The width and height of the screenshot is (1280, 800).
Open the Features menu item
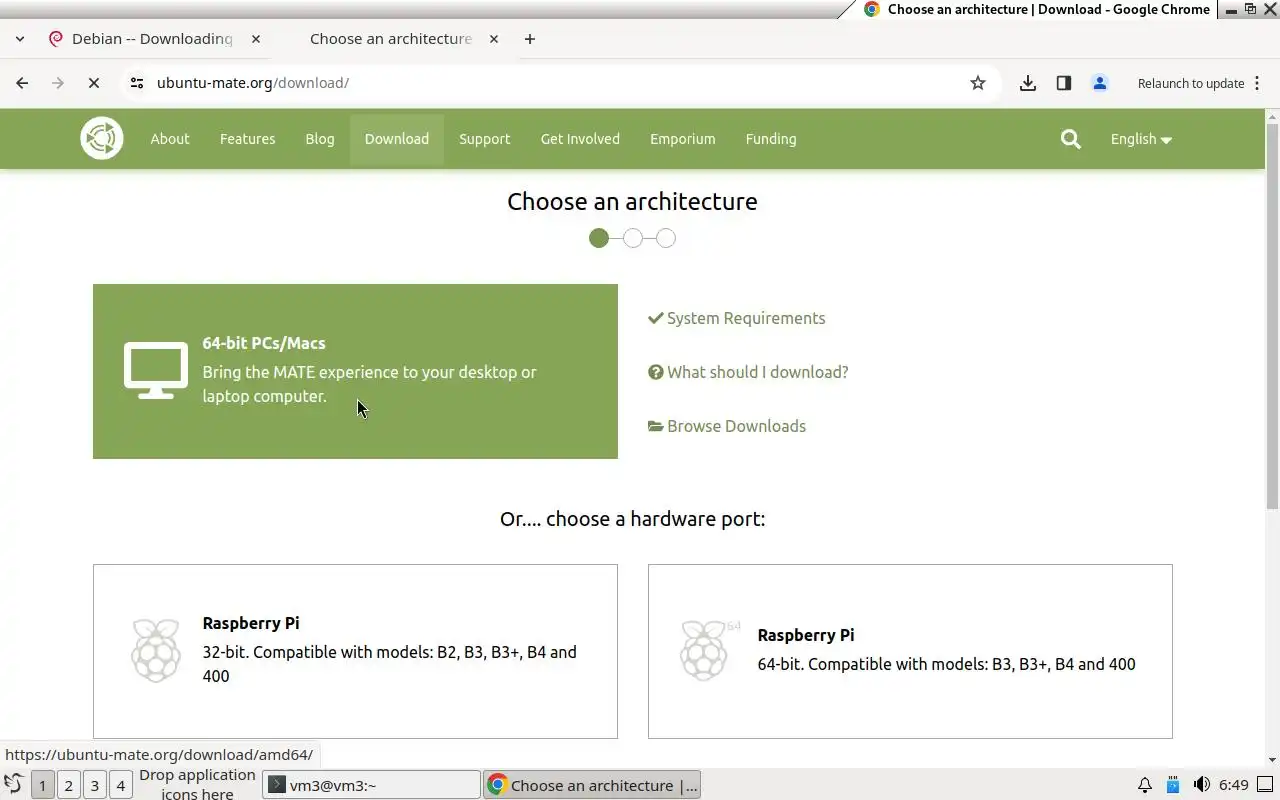click(x=248, y=139)
